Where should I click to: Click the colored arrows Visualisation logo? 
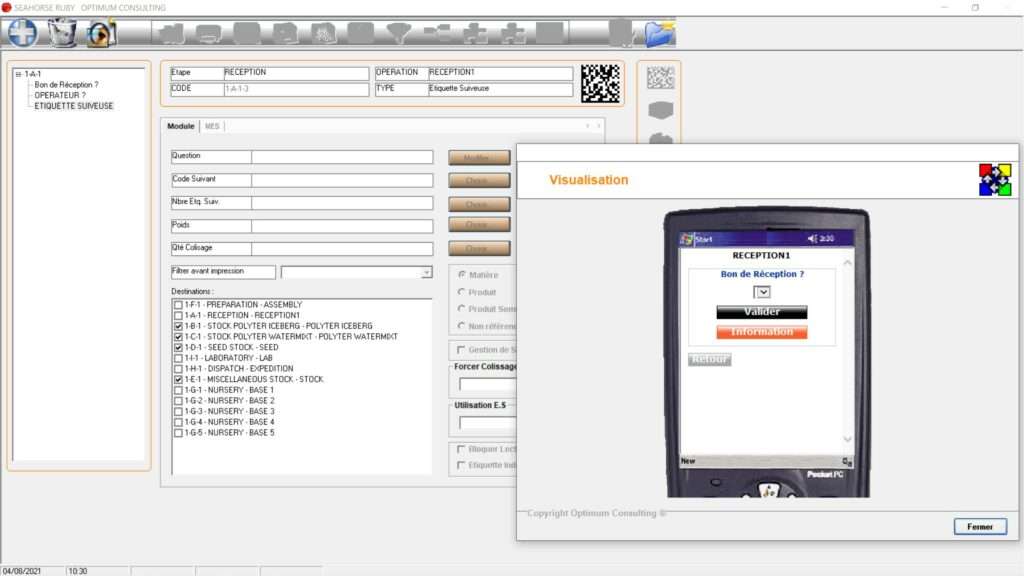(995, 180)
